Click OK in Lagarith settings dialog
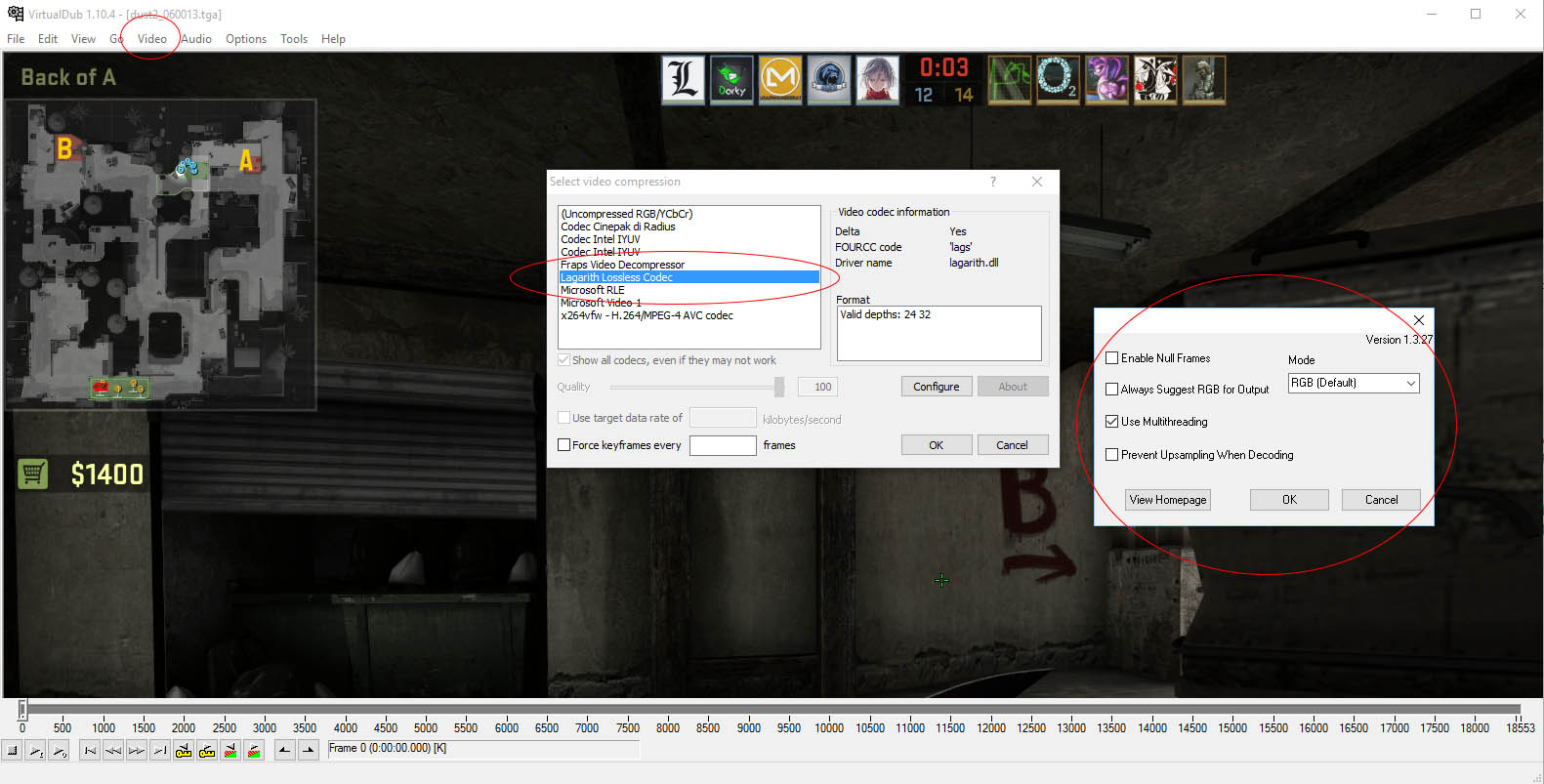 click(x=1289, y=500)
